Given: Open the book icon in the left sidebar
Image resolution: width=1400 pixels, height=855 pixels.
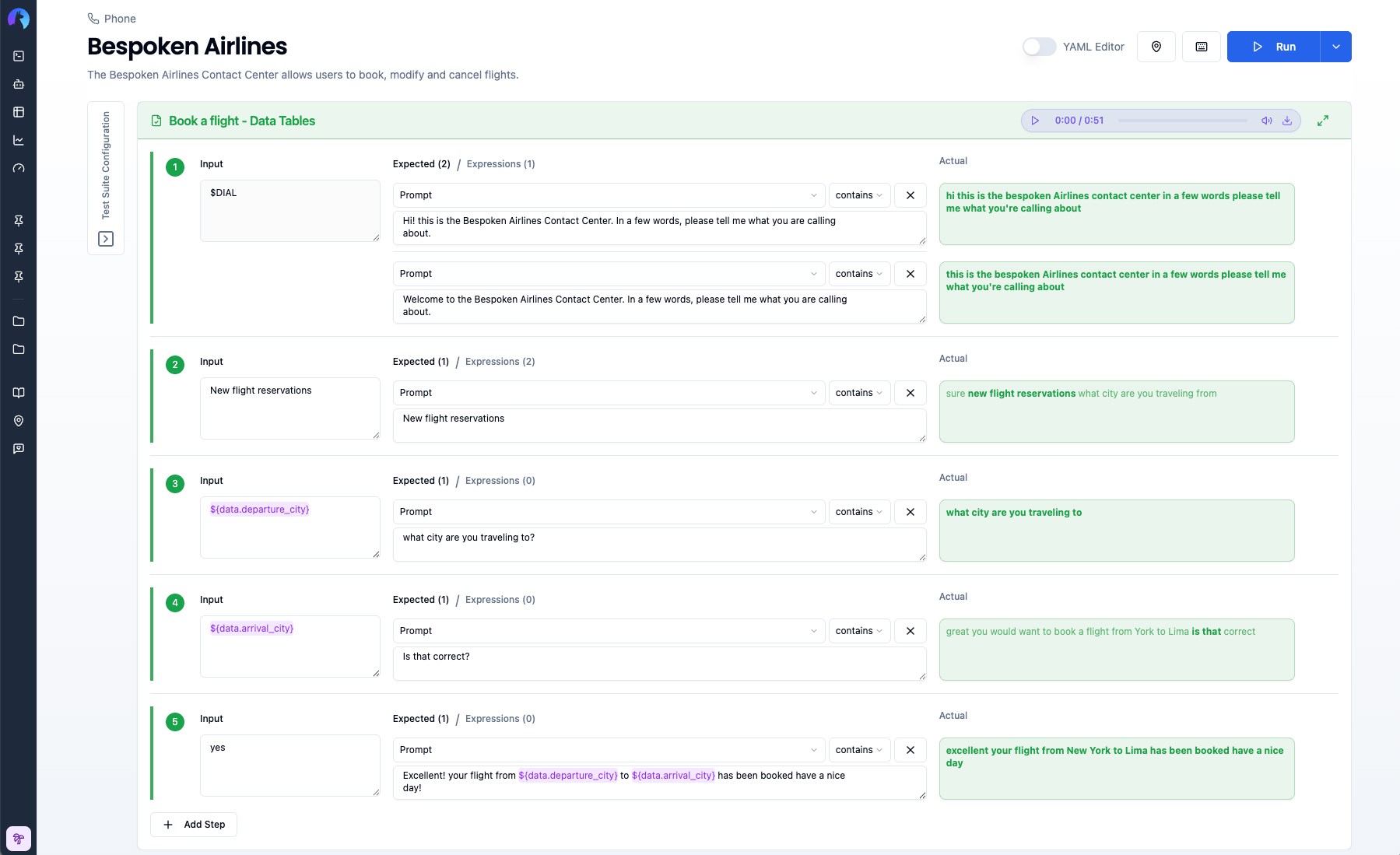Looking at the screenshot, I should point(19,393).
